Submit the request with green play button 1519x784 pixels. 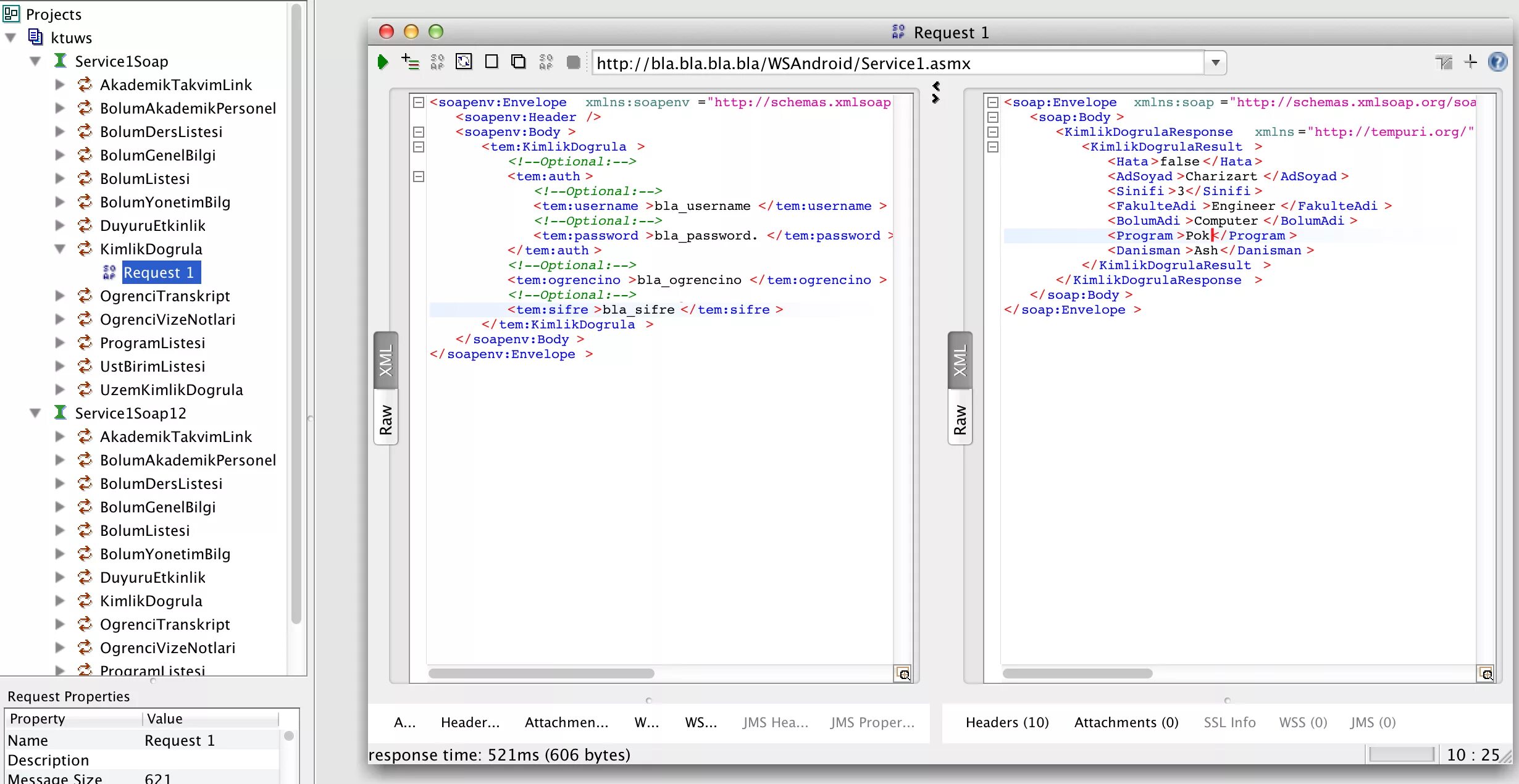383,62
